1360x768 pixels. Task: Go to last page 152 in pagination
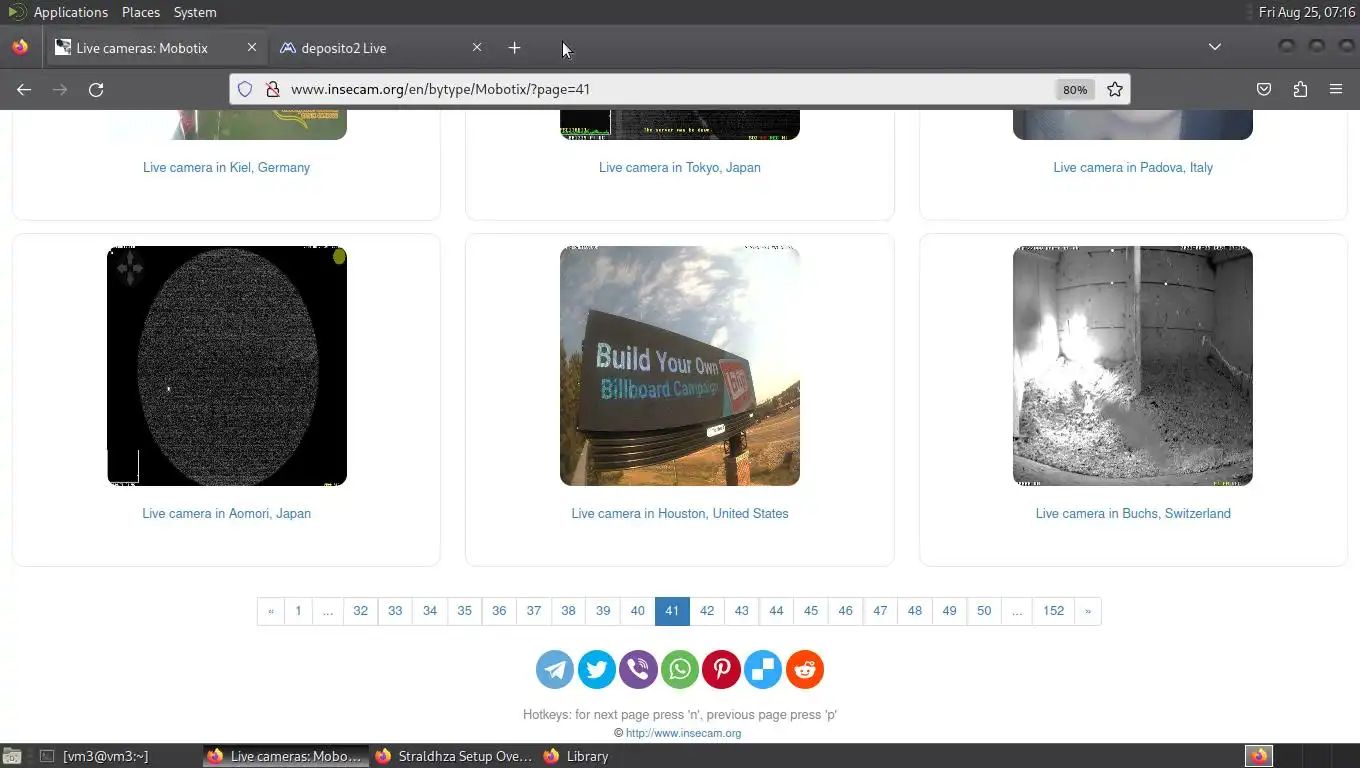(1053, 611)
